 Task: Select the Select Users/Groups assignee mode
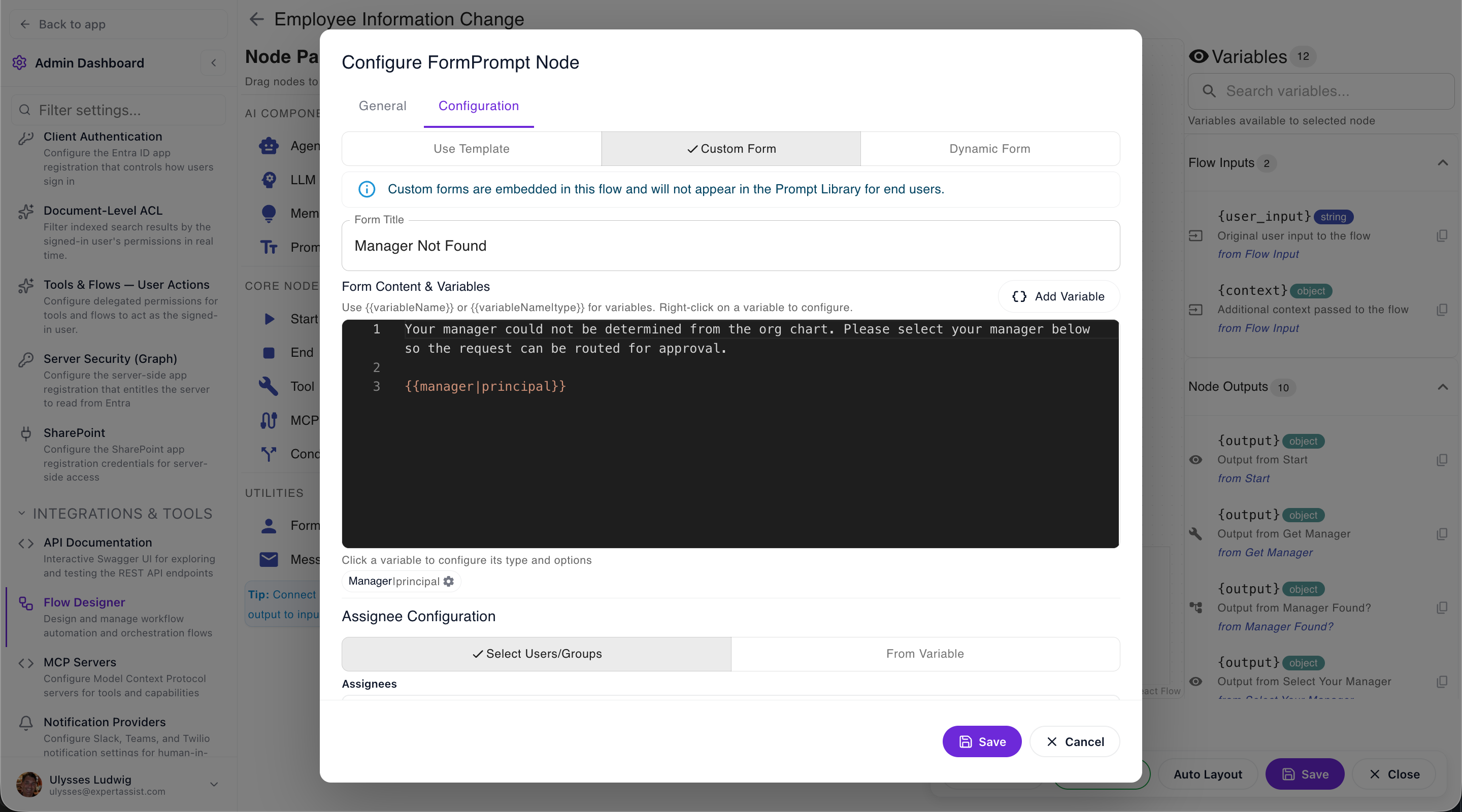(x=537, y=654)
